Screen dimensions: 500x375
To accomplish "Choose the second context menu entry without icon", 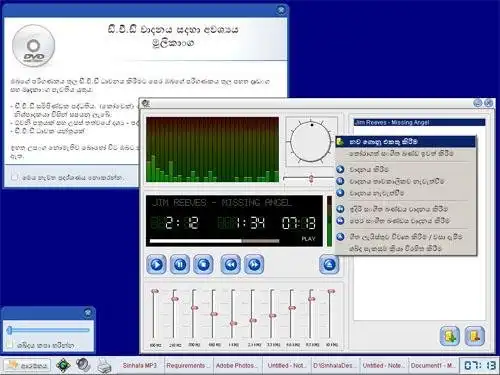I will click(x=406, y=154).
